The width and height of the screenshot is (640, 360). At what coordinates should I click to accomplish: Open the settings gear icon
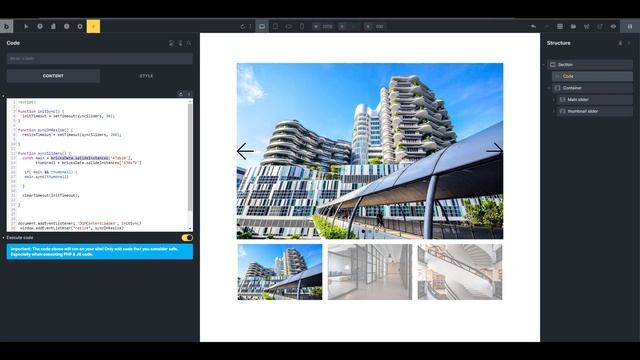(80, 27)
